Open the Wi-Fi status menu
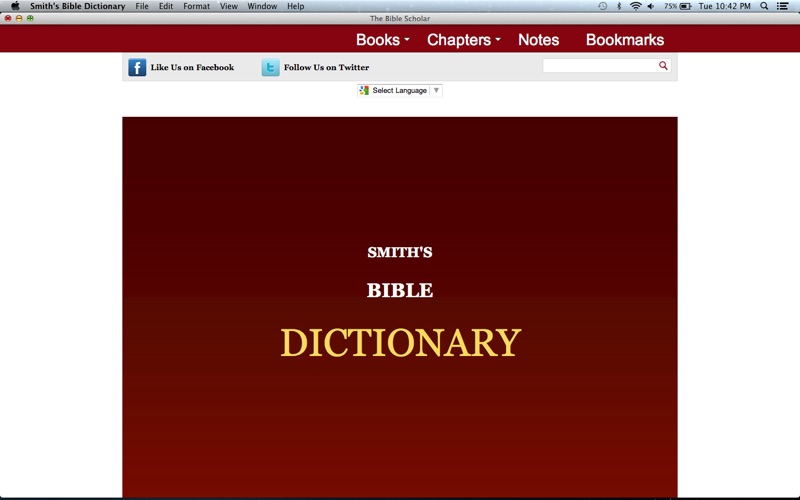 [635, 6]
